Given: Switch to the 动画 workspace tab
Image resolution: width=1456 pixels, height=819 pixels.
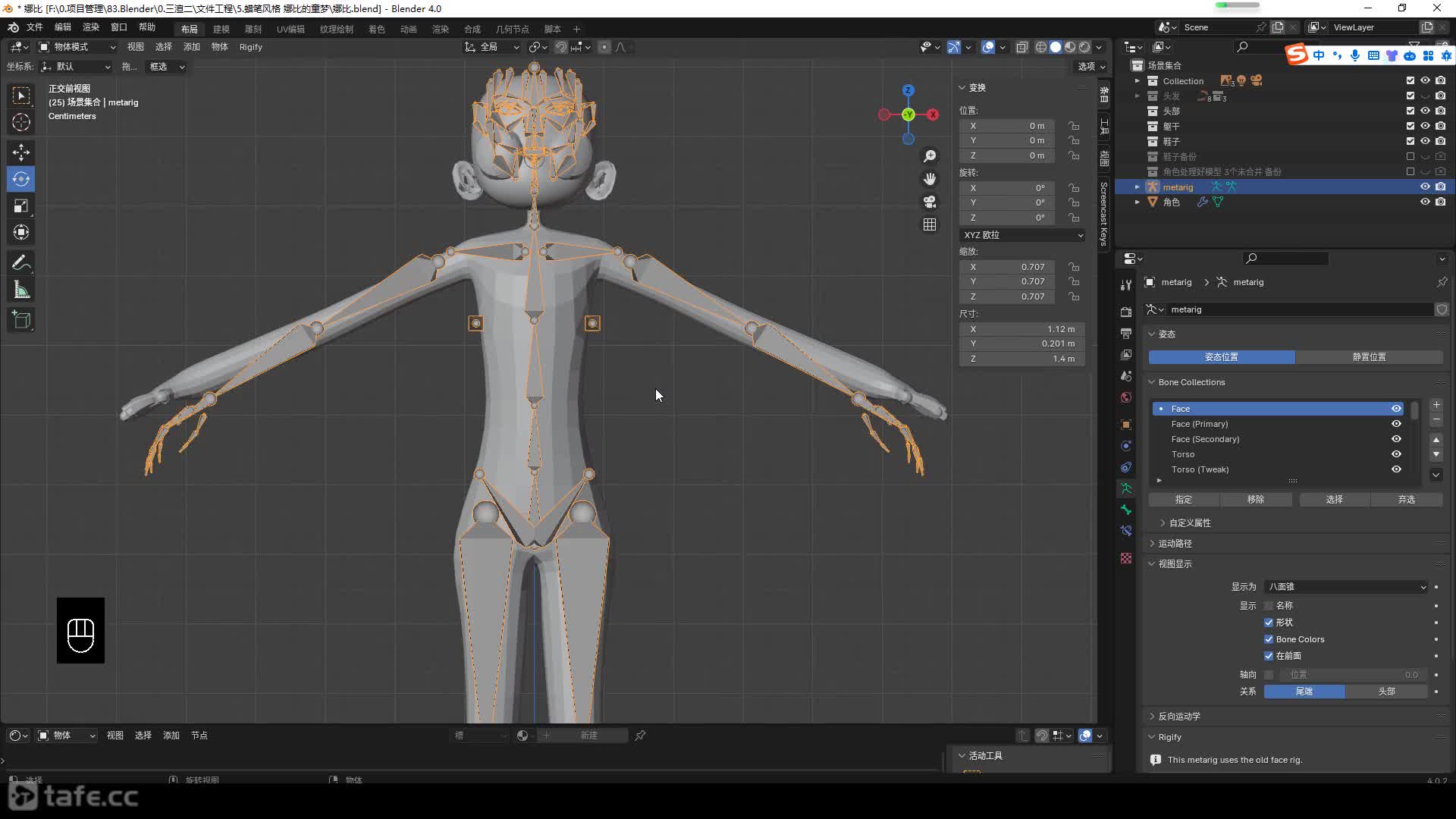Looking at the screenshot, I should click(x=409, y=29).
